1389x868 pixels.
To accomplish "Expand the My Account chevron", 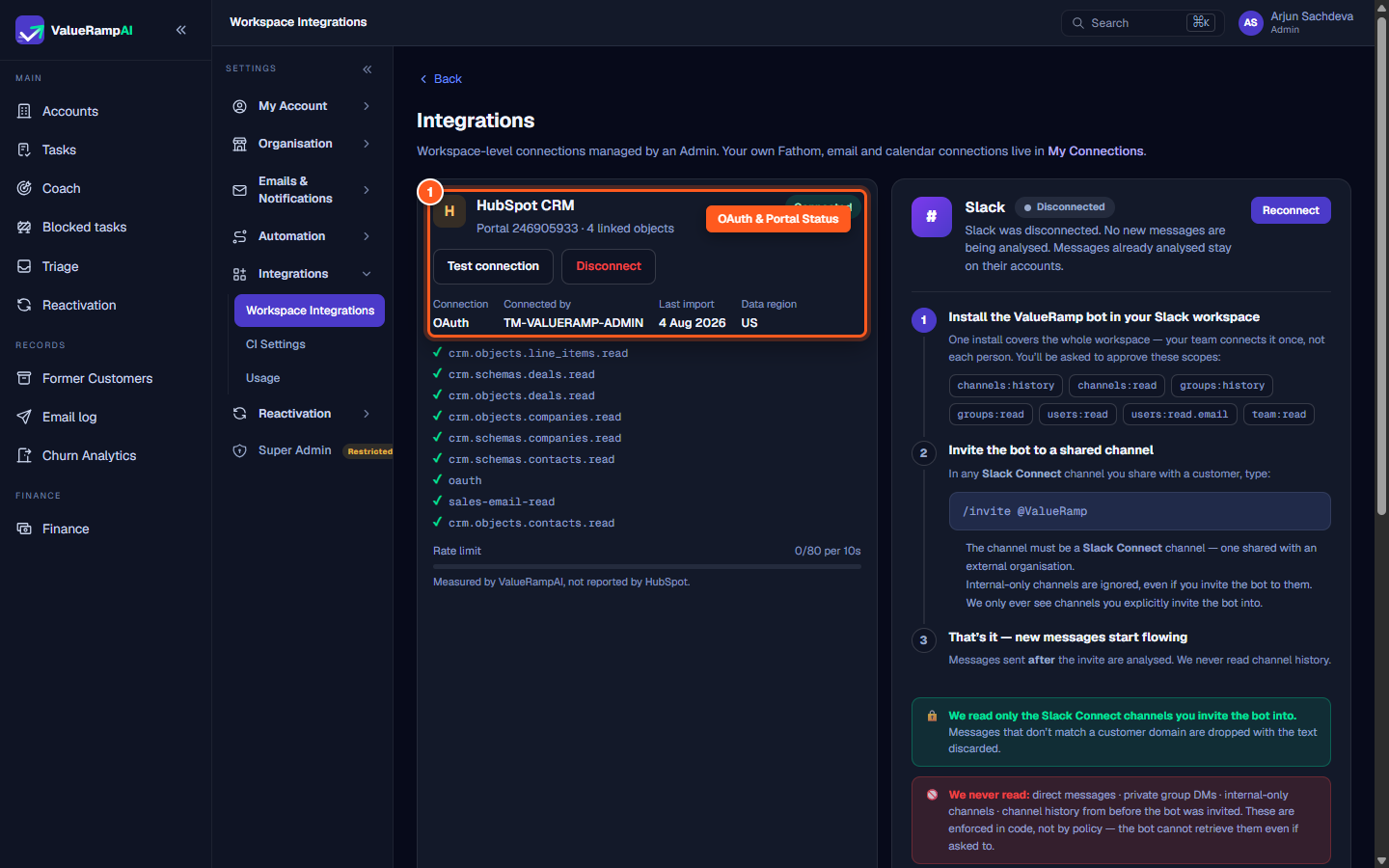I will 367,106.
